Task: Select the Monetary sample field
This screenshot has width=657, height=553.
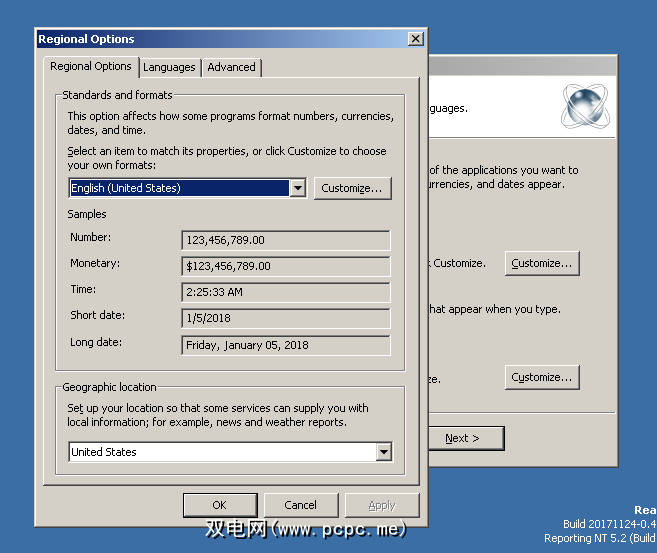Action: pyautogui.click(x=286, y=266)
